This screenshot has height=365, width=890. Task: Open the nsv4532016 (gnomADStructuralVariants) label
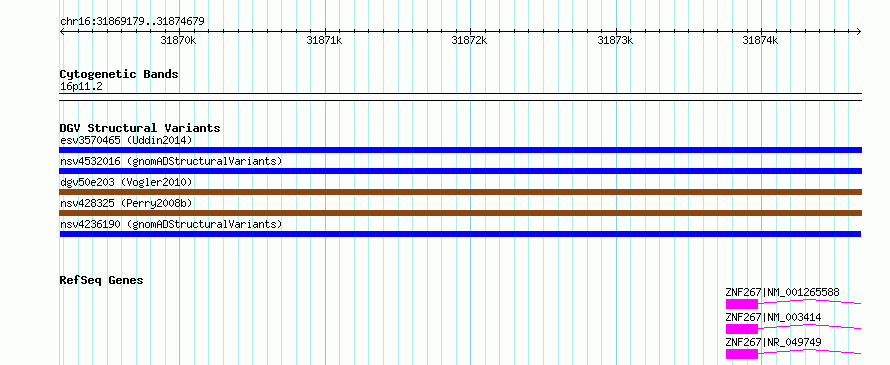[x=171, y=161]
